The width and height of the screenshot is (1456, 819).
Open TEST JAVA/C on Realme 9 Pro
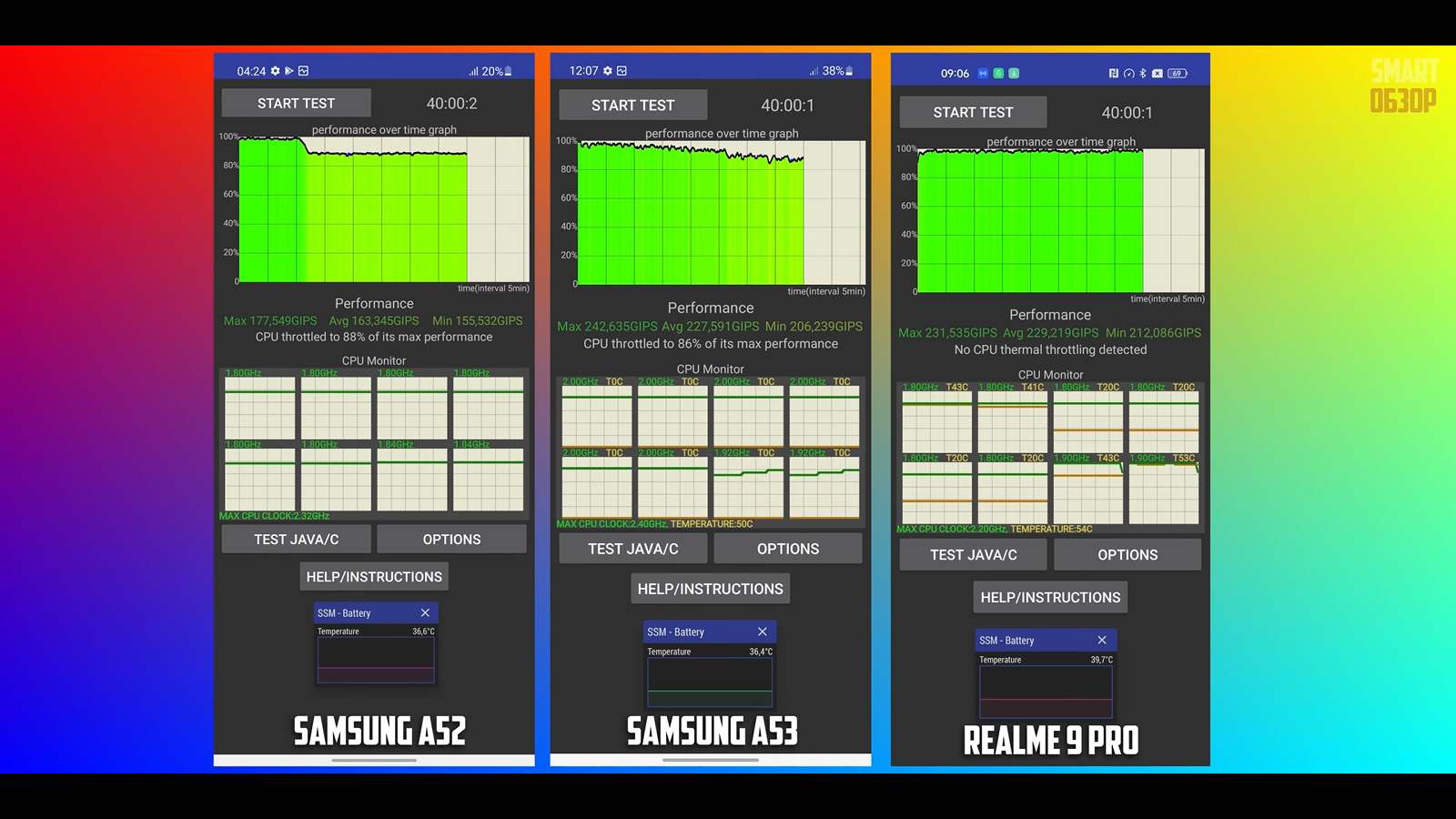click(974, 555)
